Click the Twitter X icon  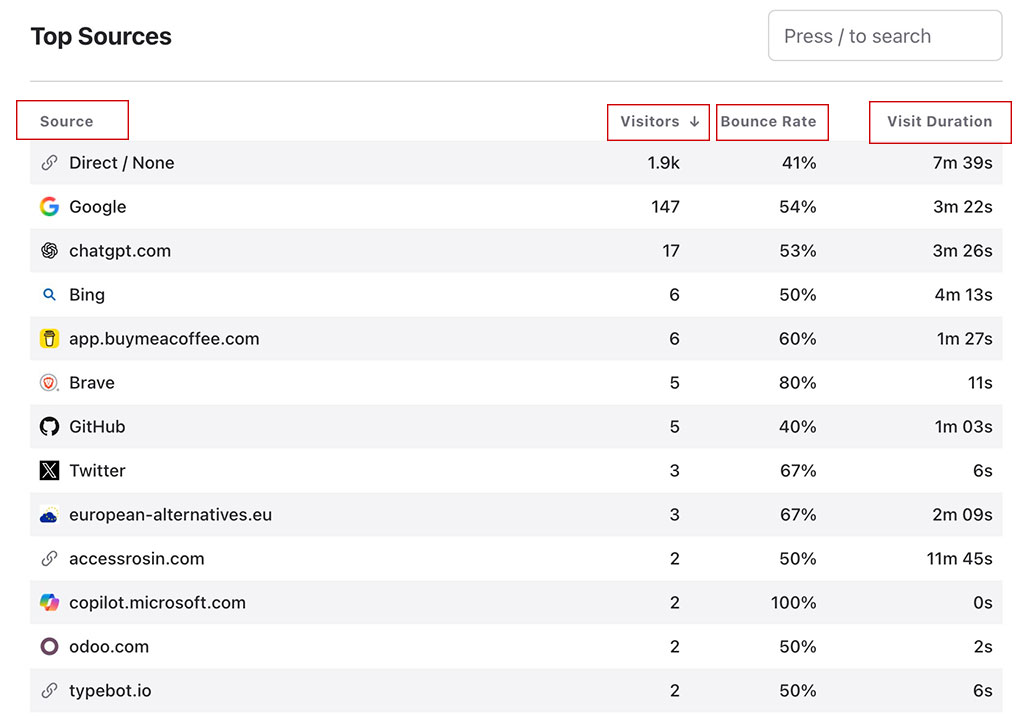[49, 470]
